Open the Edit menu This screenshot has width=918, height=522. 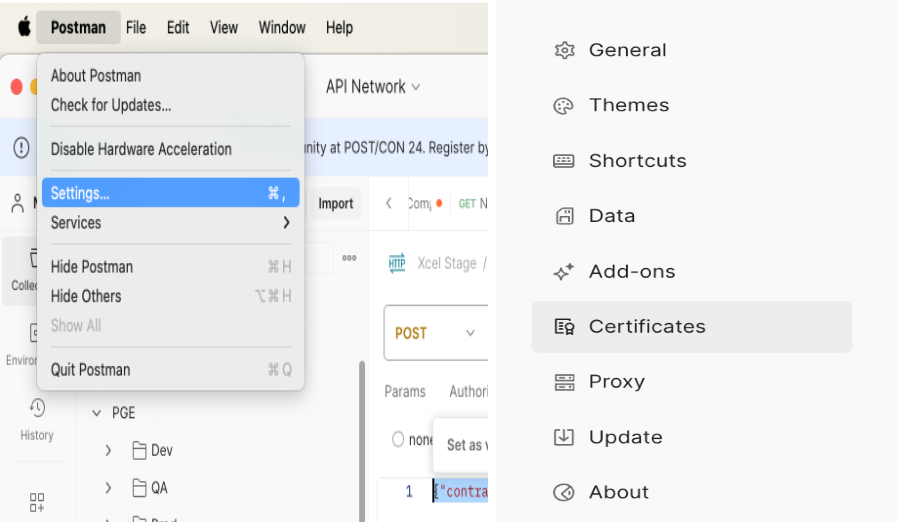[178, 28]
